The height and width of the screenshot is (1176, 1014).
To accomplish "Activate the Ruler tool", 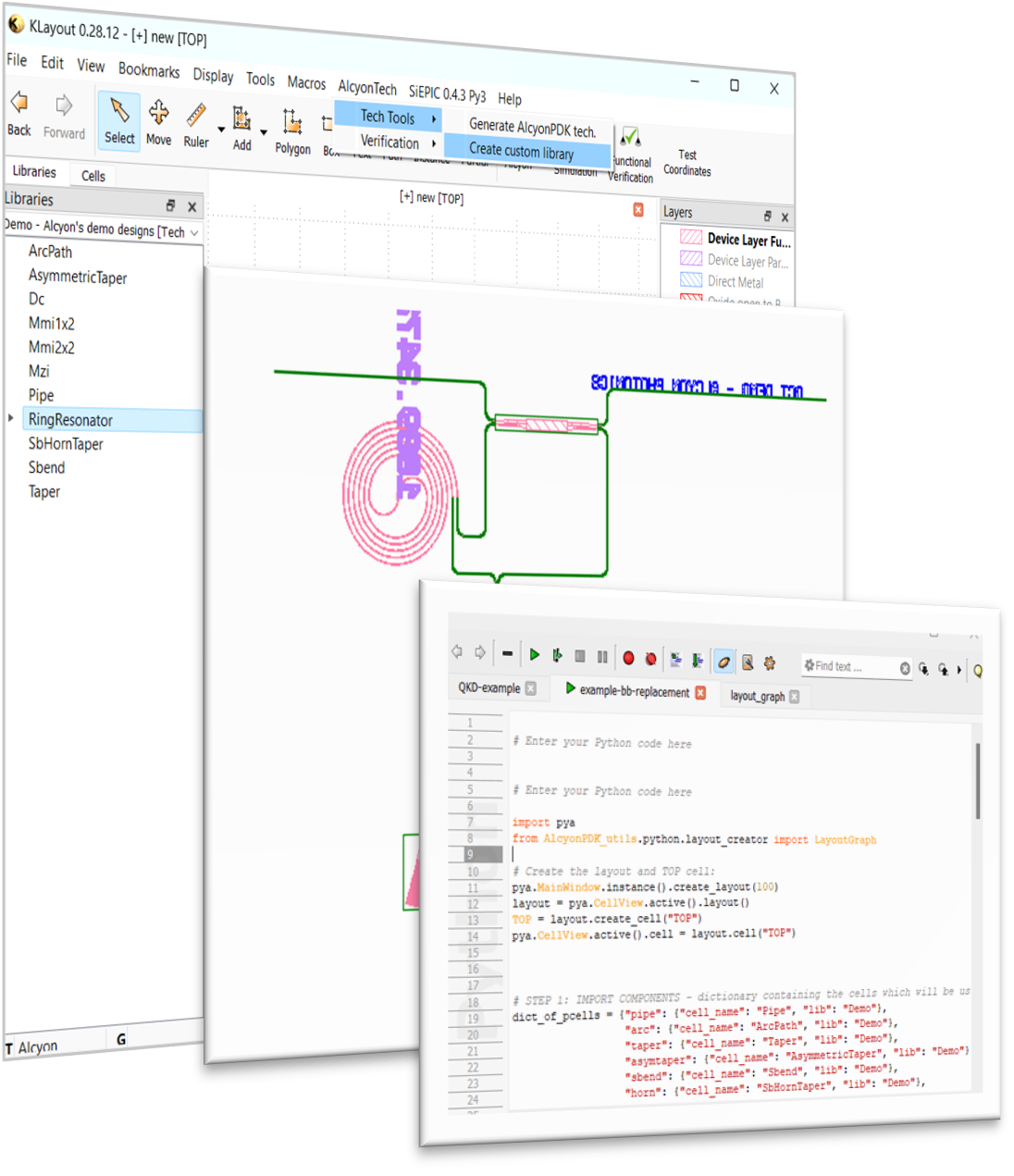I will [x=196, y=125].
